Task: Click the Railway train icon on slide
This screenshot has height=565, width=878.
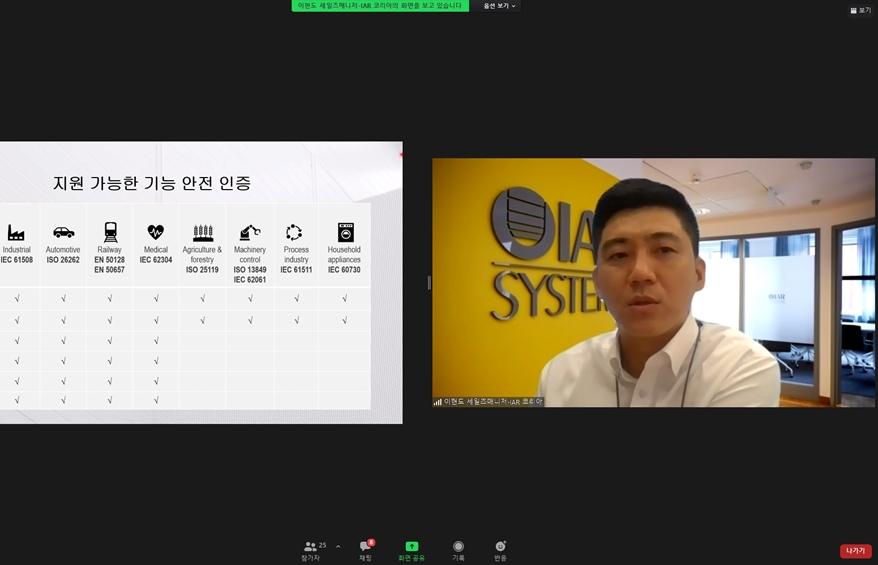Action: (110, 232)
